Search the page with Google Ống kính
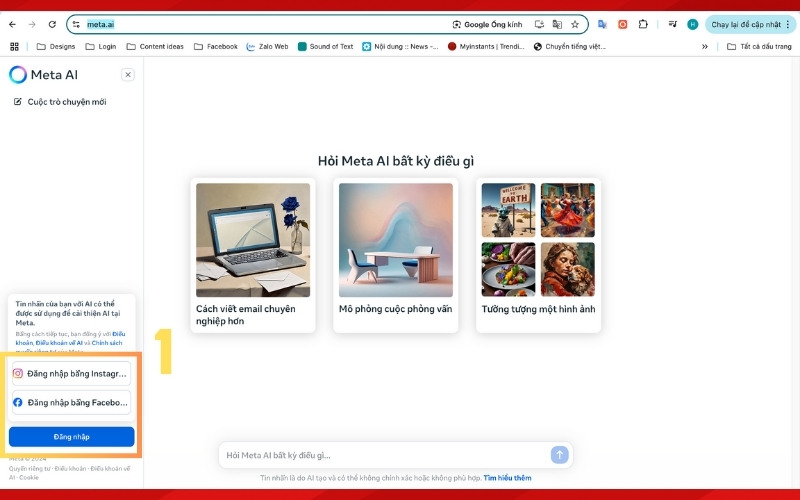This screenshot has width=800, height=500. [487, 24]
